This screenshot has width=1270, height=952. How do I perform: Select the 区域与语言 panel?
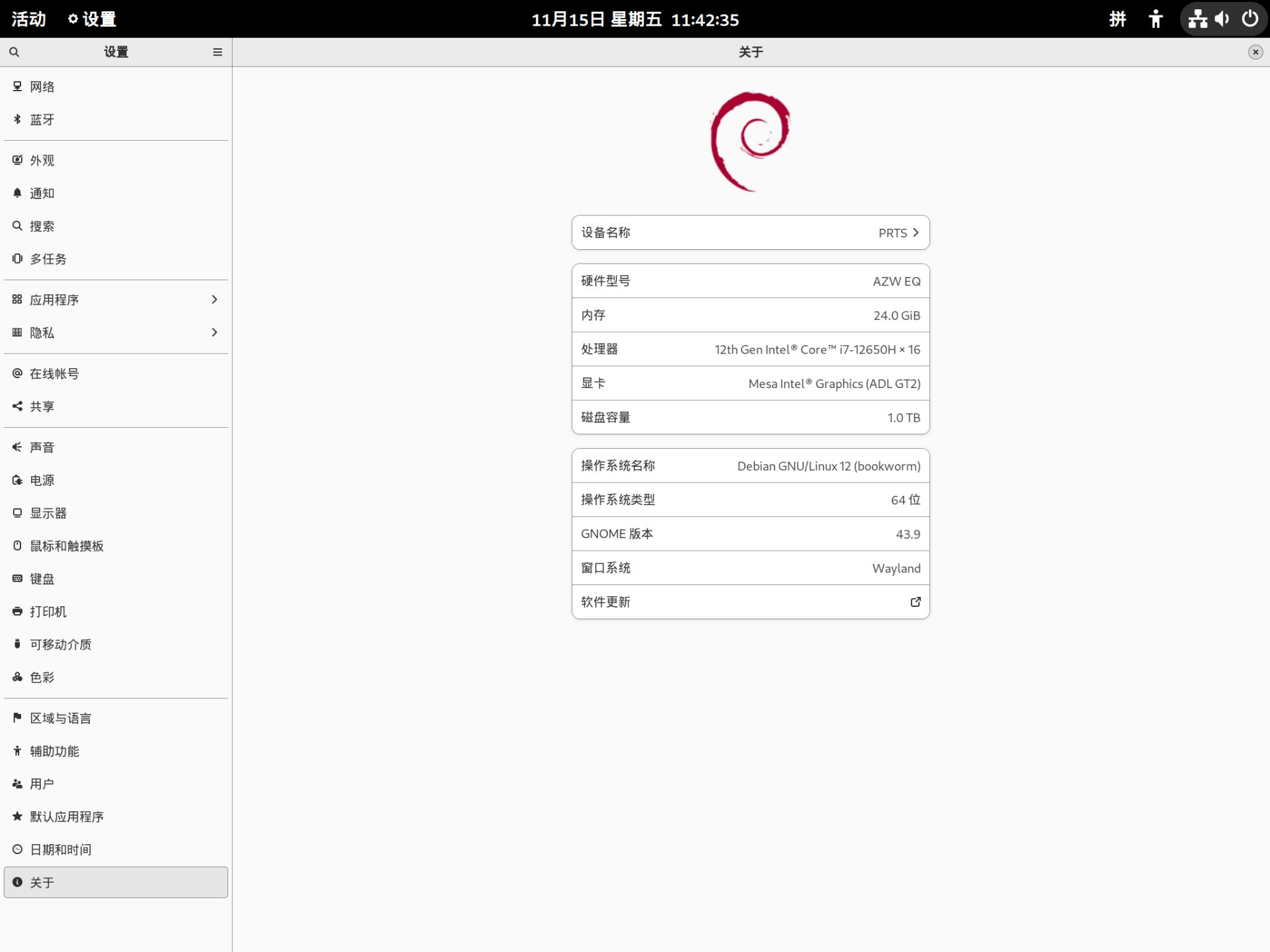pyautogui.click(x=116, y=718)
